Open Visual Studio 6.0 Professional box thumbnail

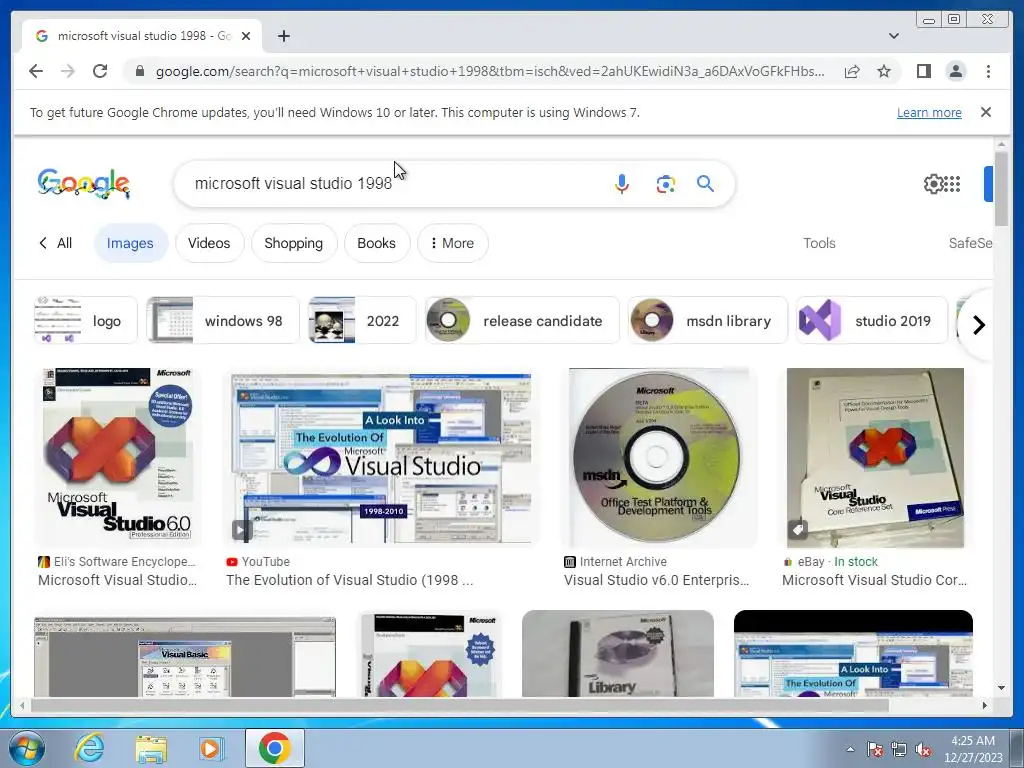118,457
